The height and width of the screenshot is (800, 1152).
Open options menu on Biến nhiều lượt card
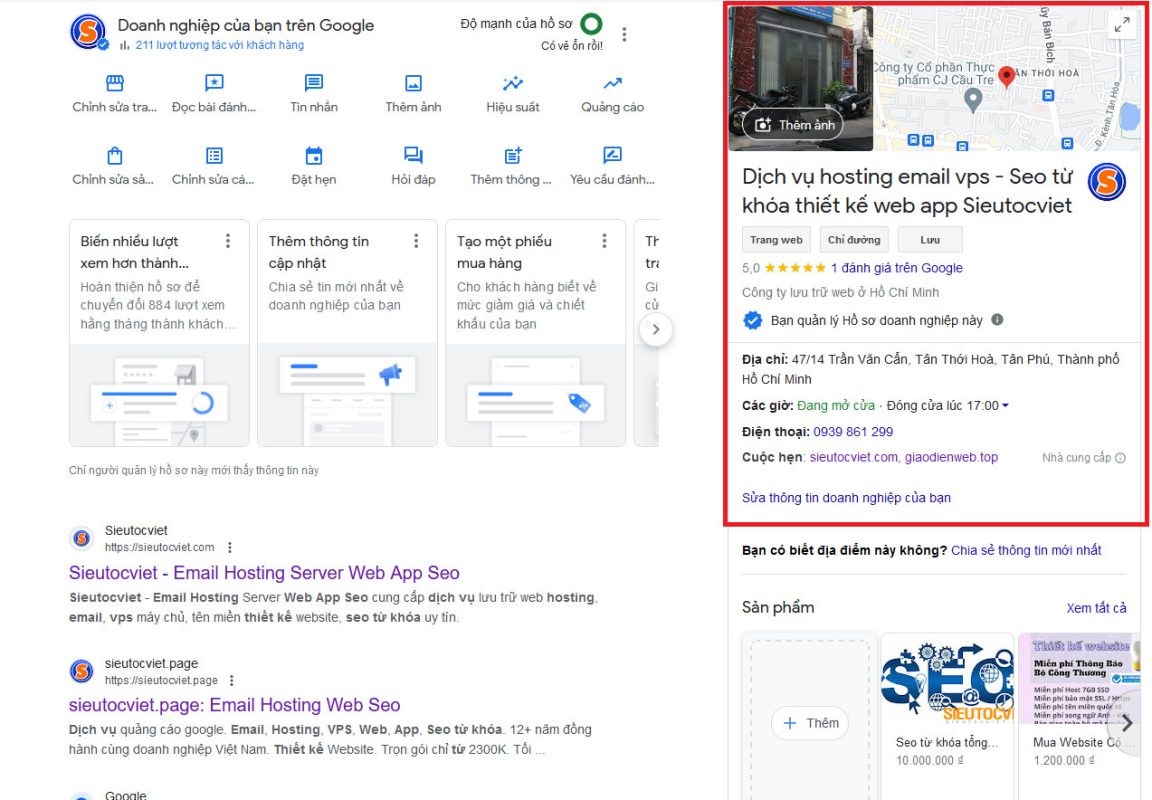click(x=228, y=241)
